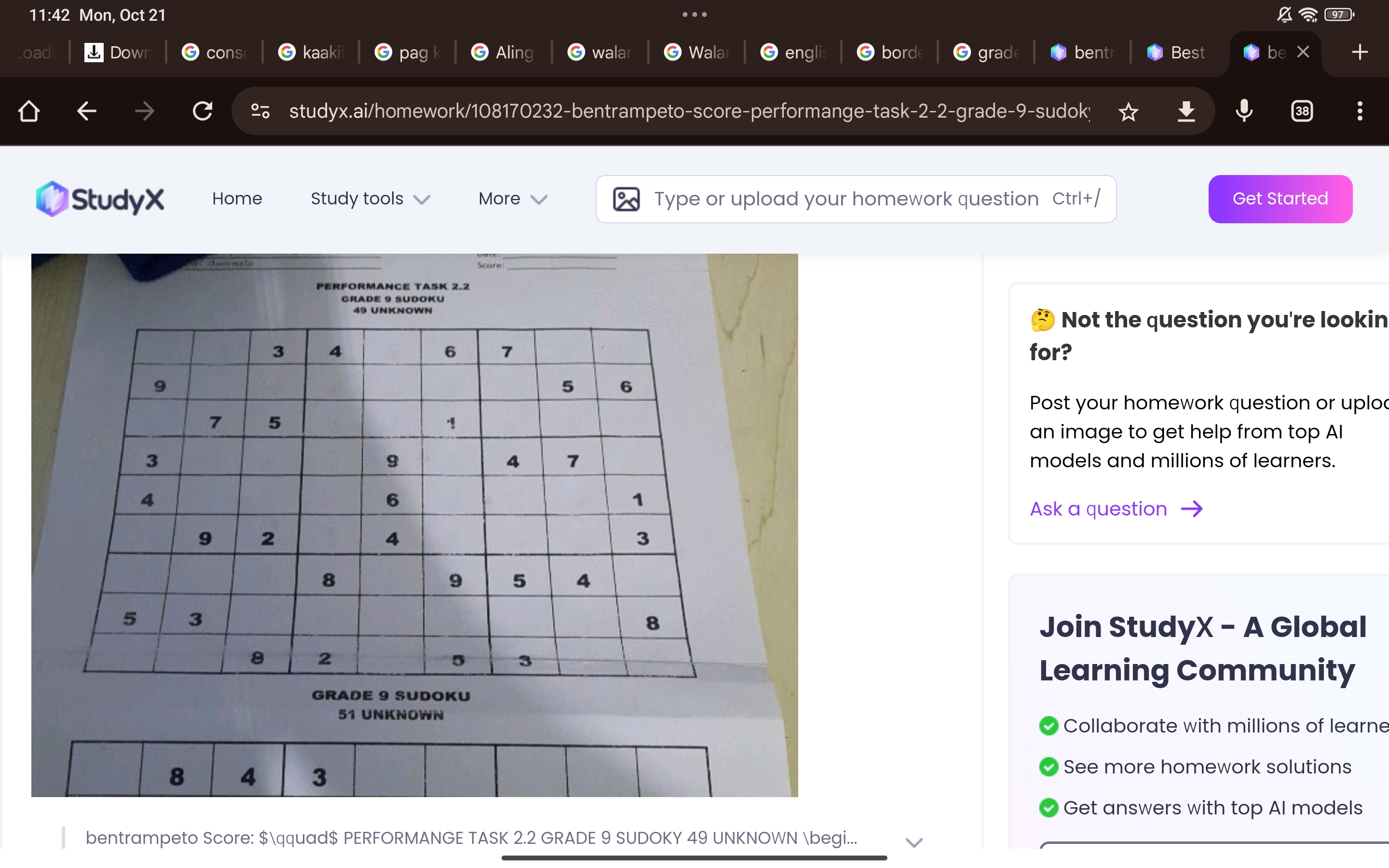The height and width of the screenshot is (868, 1389).
Task: Click the three-dot browser menu icon
Action: click(1361, 110)
